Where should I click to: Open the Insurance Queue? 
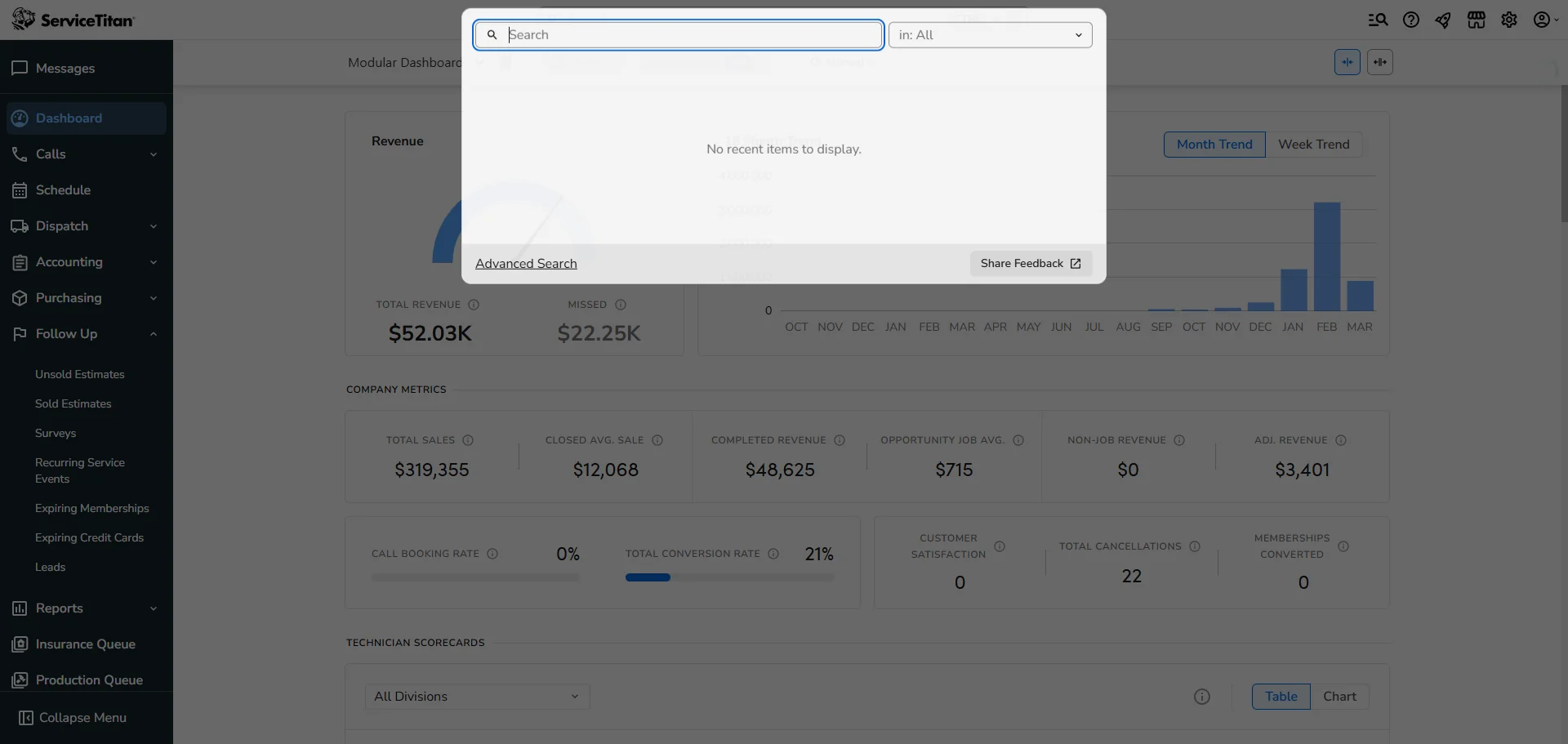tap(86, 644)
